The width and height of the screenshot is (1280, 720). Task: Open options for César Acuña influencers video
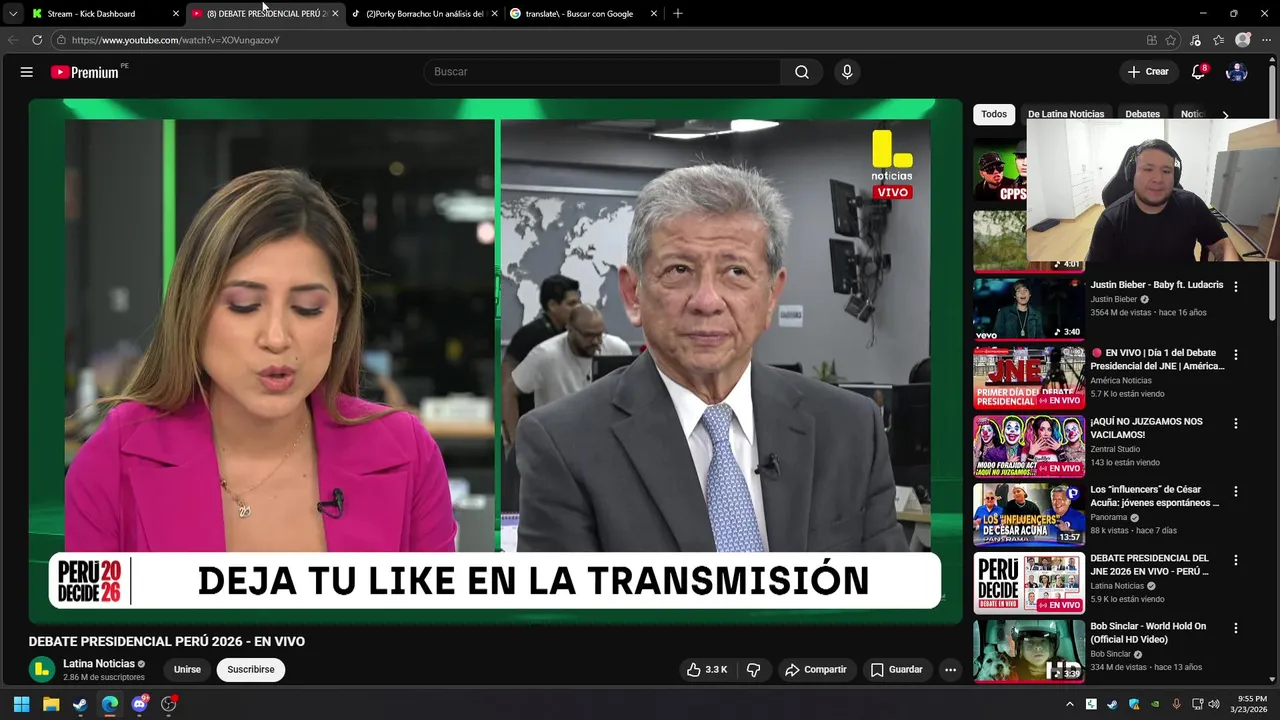tap(1236, 491)
